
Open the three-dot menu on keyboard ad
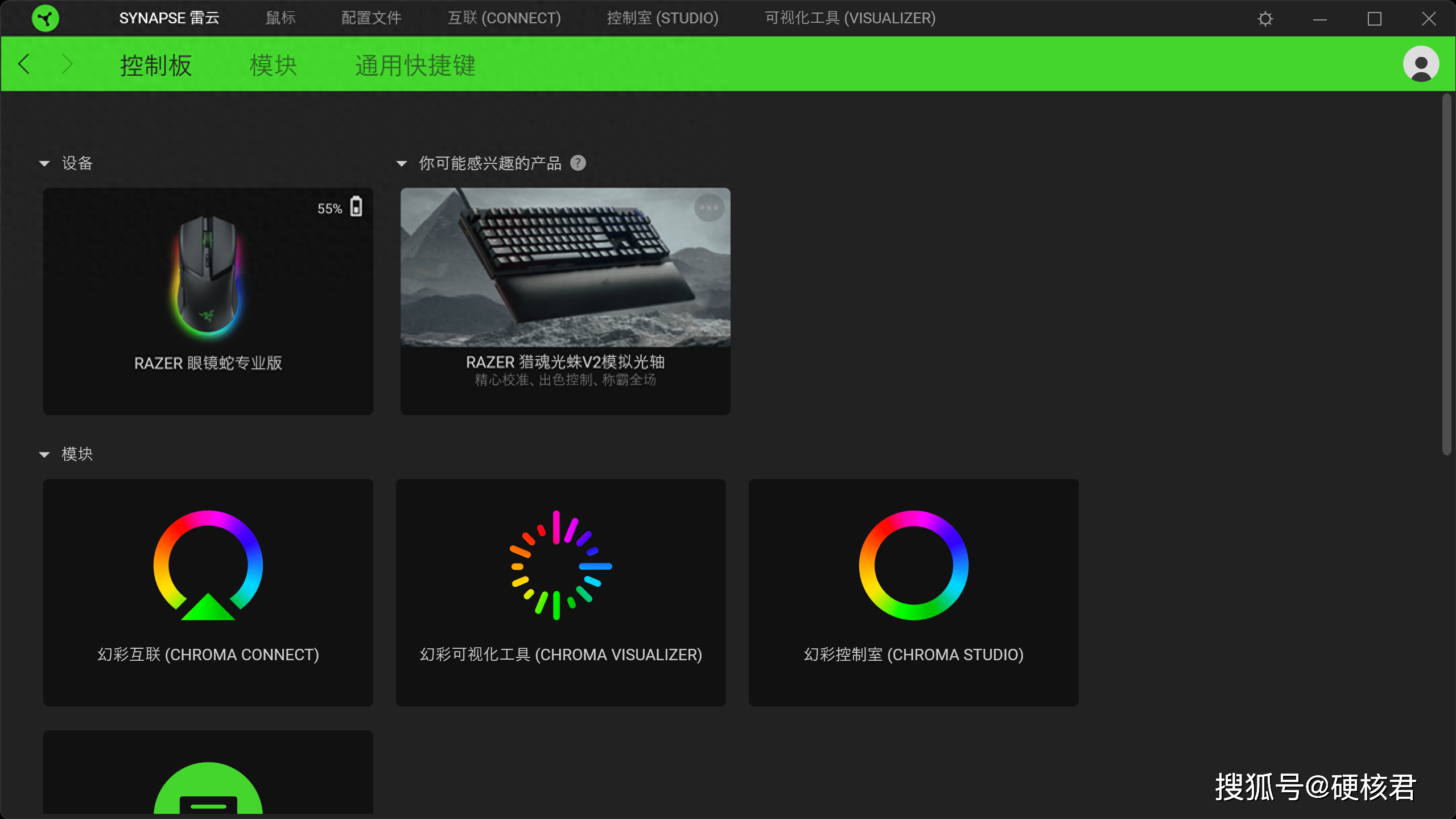coord(709,208)
